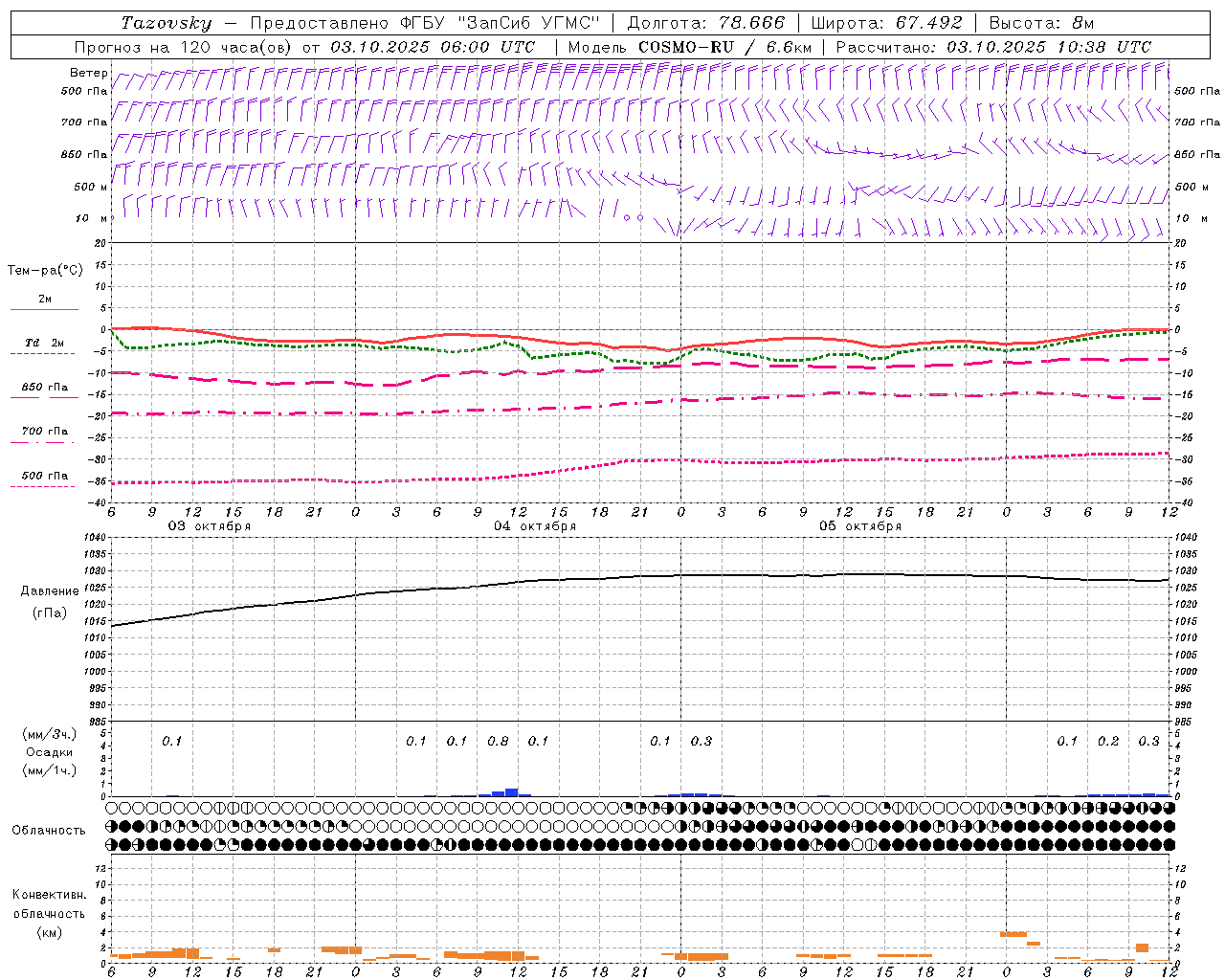Click the 2м temperature legend entry

(x=45, y=299)
